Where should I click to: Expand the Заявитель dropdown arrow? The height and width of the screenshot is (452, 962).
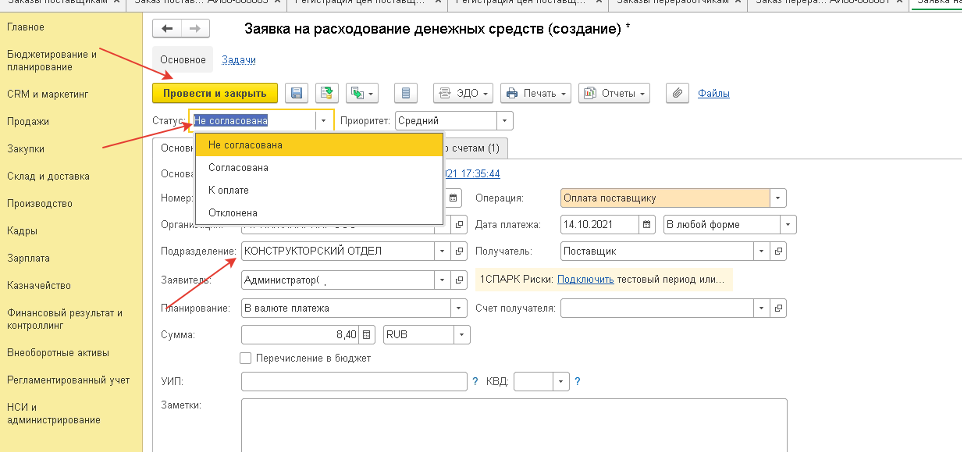pos(443,280)
